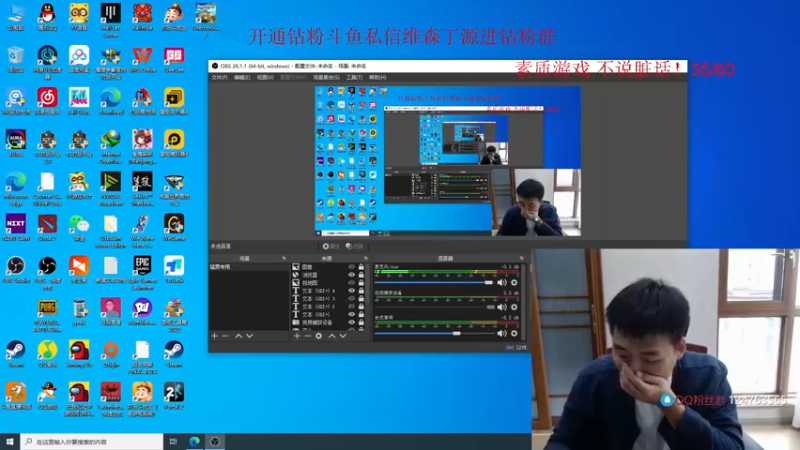
Task: Open NZXT CAM desktop shortcut
Action: 16,228
